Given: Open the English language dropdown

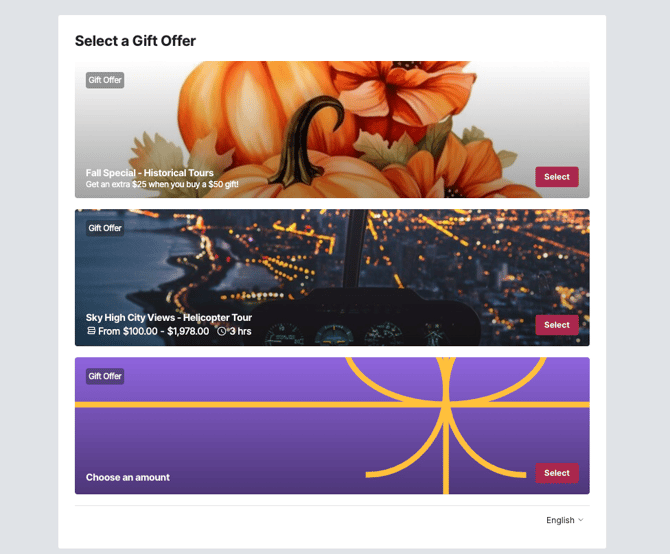Looking at the screenshot, I should point(564,520).
